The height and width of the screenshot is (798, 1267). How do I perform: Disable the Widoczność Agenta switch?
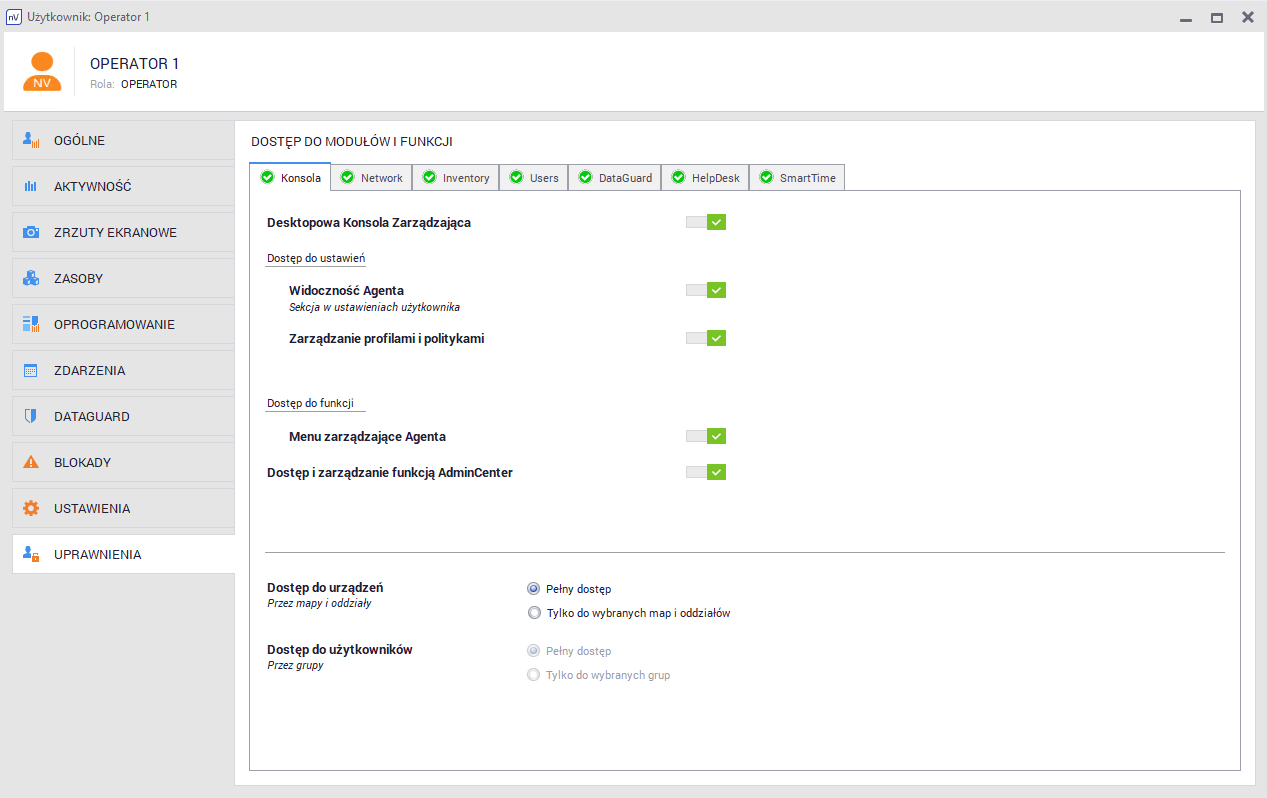pos(706,290)
